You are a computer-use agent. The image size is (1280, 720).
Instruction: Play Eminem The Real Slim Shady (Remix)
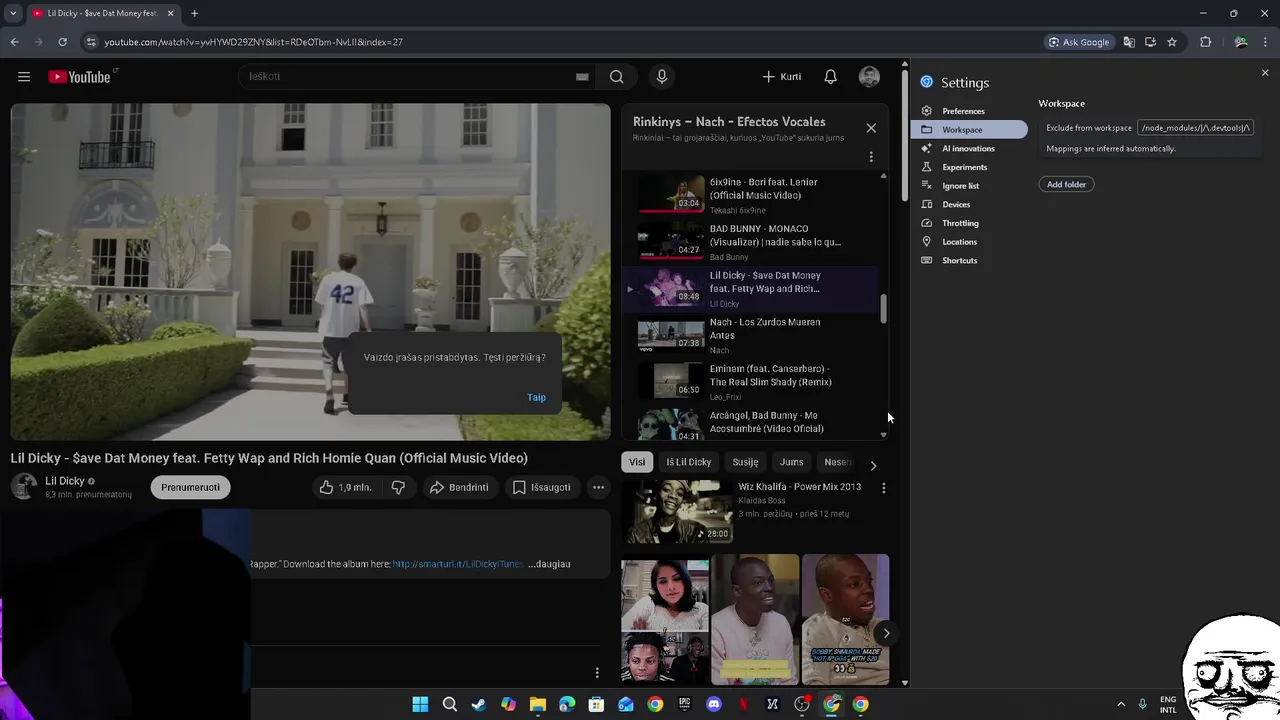(x=750, y=382)
